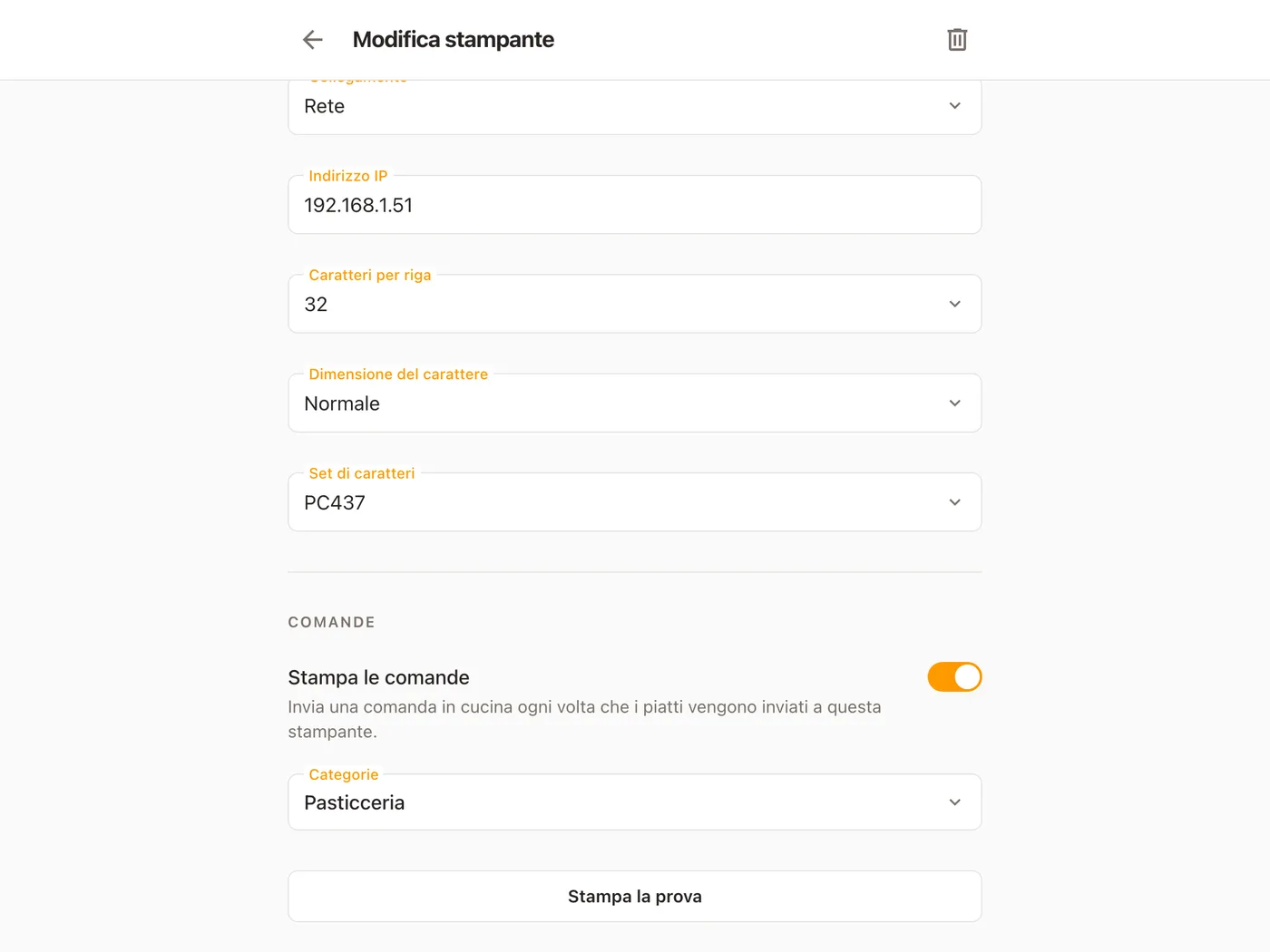Click the Stampa le comande label text
Viewport: 1270px width, 952px height.
point(378,677)
